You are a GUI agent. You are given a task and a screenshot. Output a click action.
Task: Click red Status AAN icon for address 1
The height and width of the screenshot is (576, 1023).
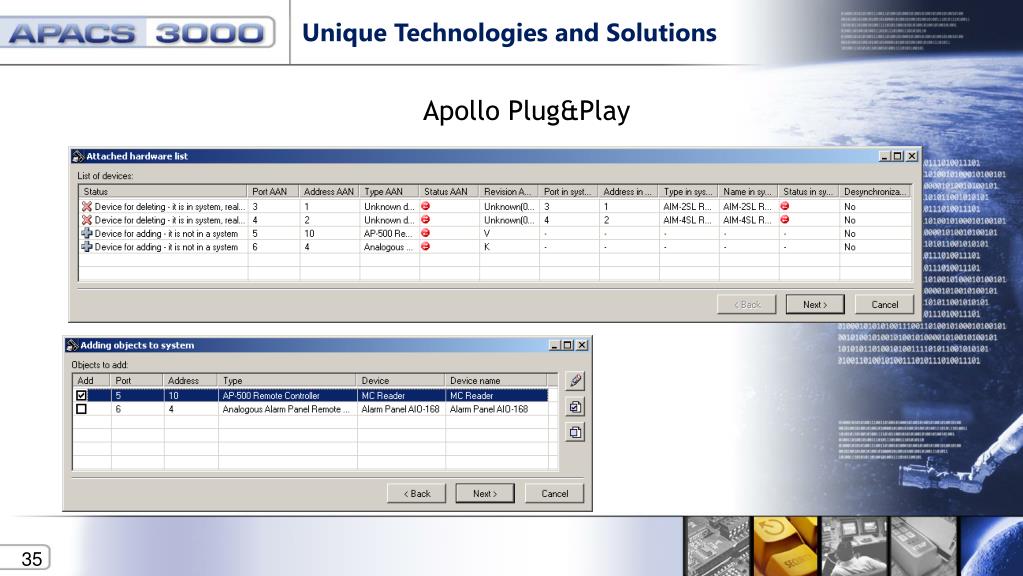pyautogui.click(x=425, y=206)
